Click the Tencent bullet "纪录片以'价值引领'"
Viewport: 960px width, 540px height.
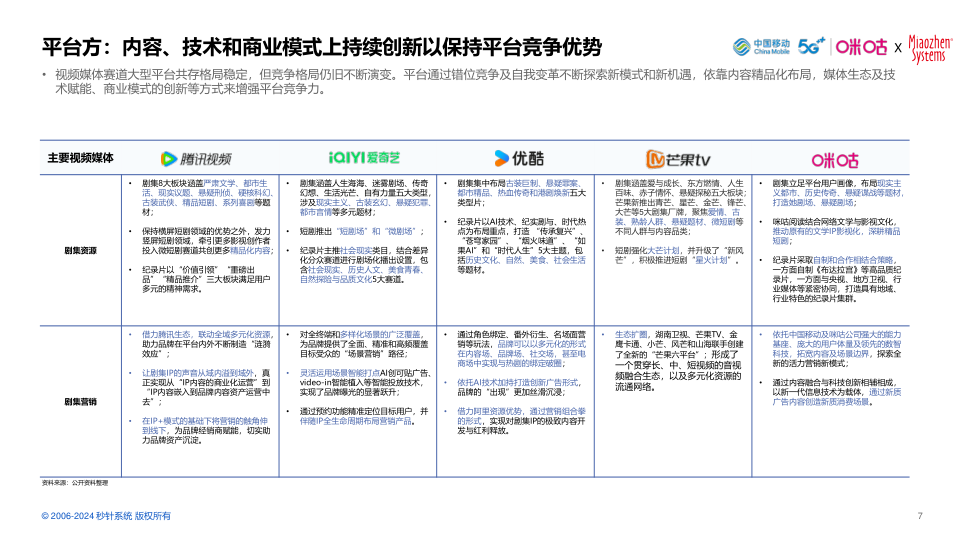pos(207,279)
